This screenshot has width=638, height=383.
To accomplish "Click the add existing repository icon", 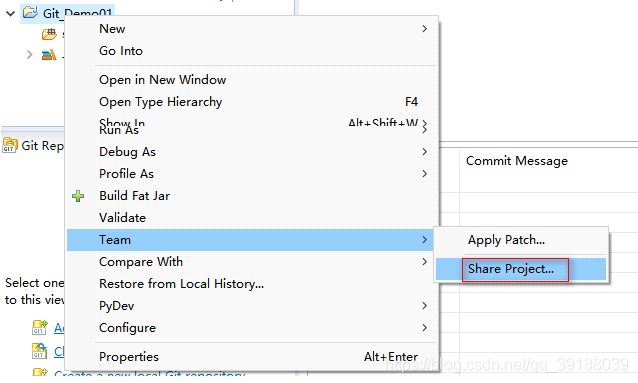I will click(39, 327).
